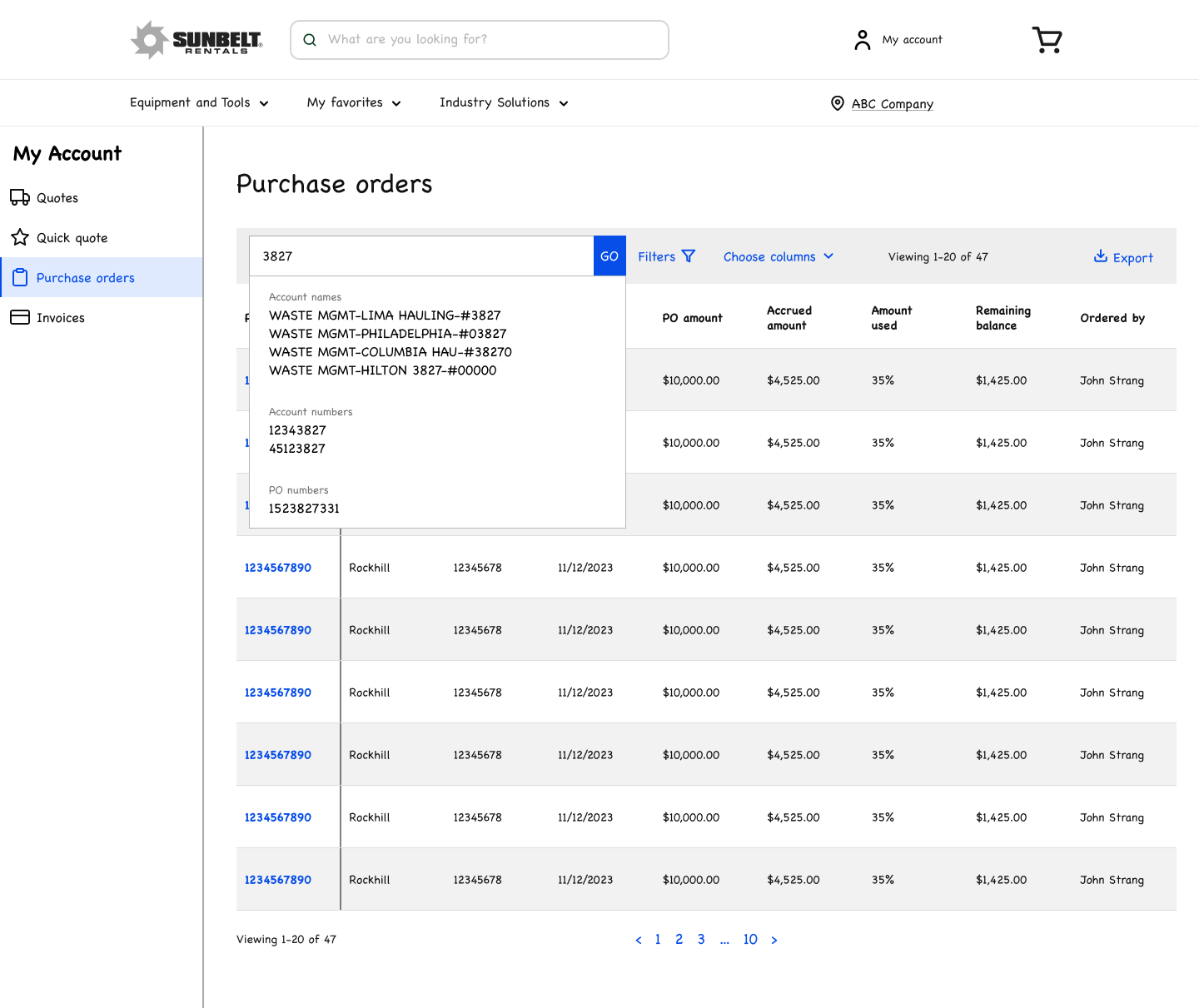Click the PO amount column header
Image resolution: width=1199 pixels, height=1008 pixels.
693,318
